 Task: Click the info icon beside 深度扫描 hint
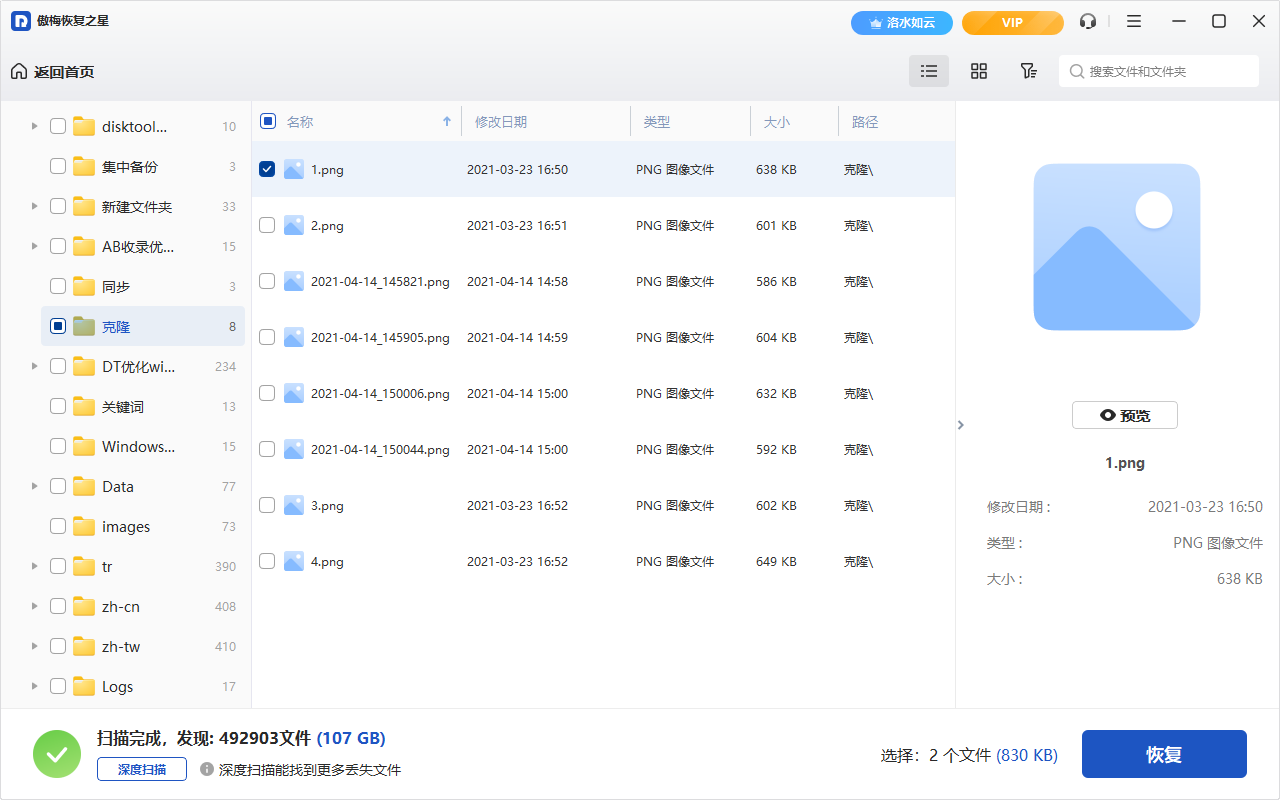207,769
